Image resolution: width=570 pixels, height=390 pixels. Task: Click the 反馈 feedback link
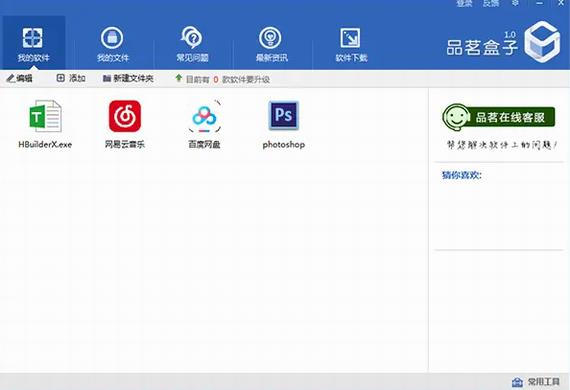491,3
